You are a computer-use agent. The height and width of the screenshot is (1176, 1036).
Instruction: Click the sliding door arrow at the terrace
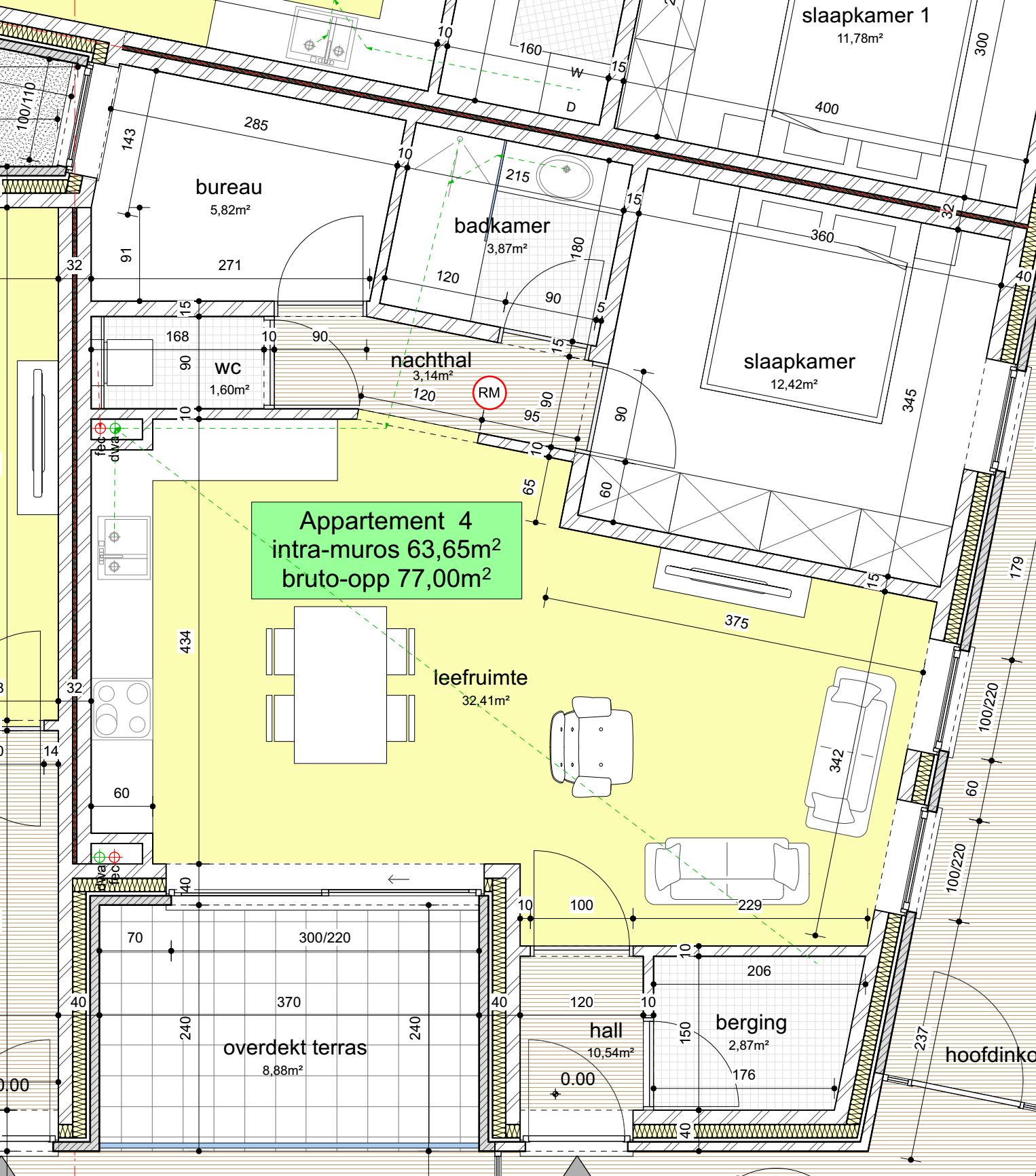399,879
